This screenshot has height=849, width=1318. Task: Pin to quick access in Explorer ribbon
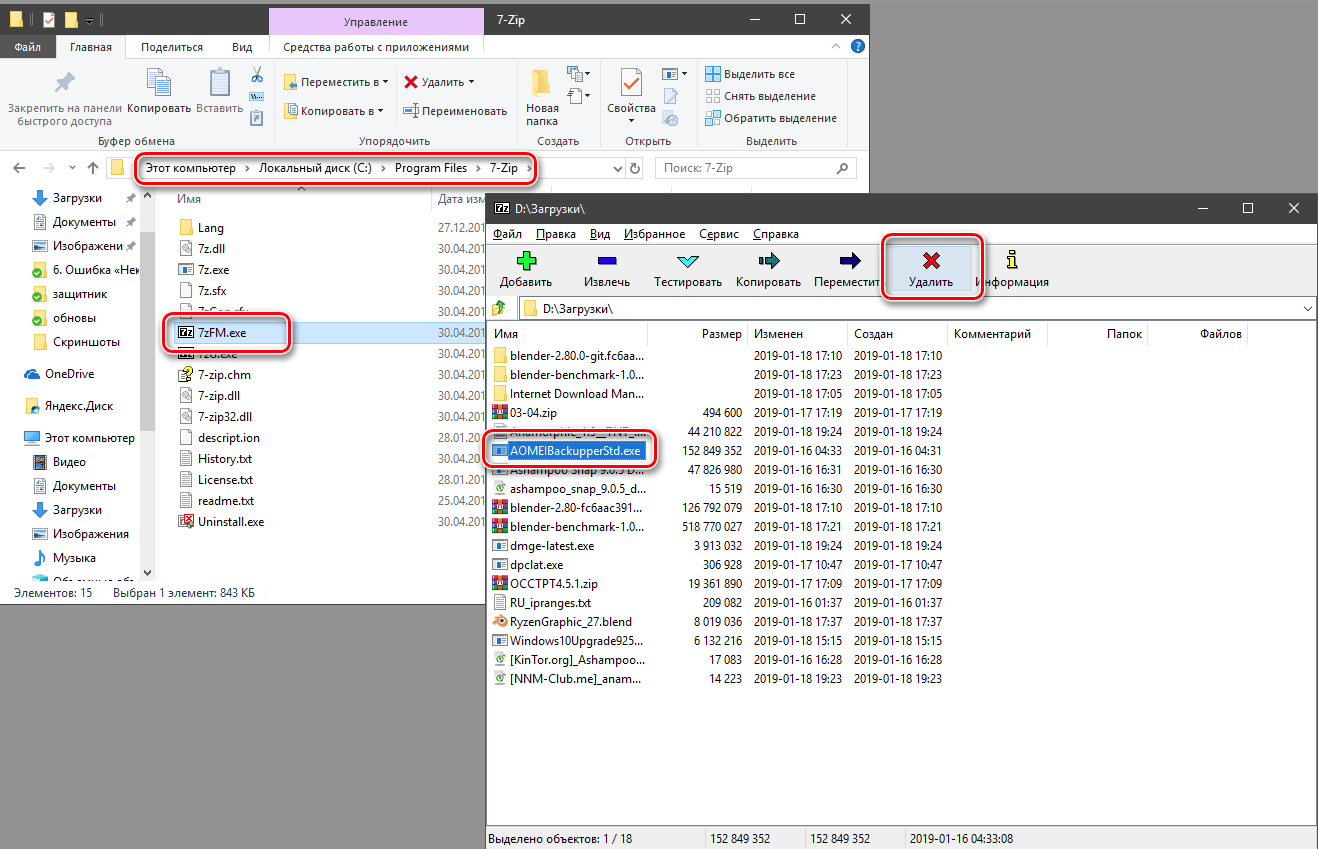click(x=64, y=97)
